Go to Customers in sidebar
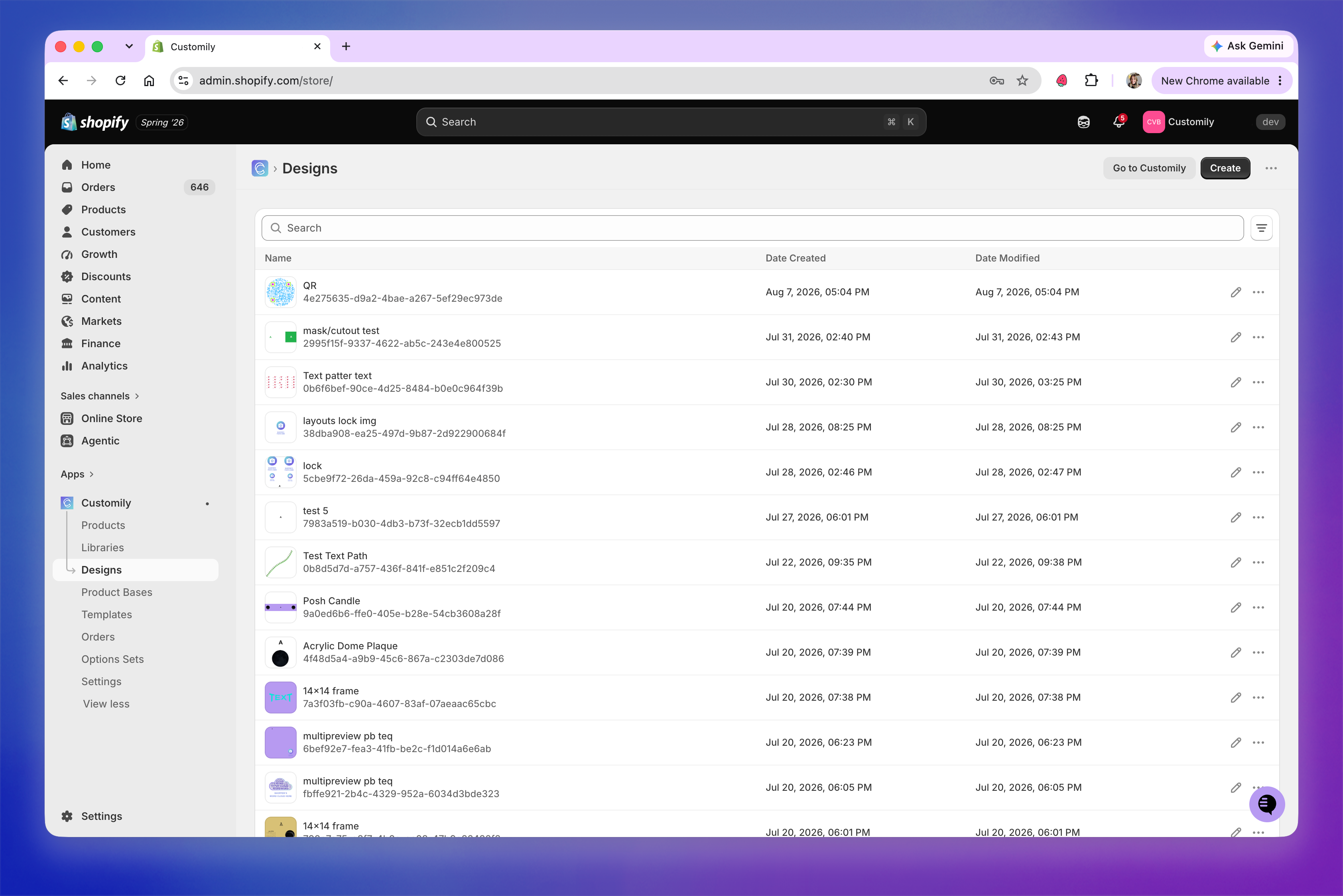This screenshot has height=896, width=1343. tap(136, 232)
